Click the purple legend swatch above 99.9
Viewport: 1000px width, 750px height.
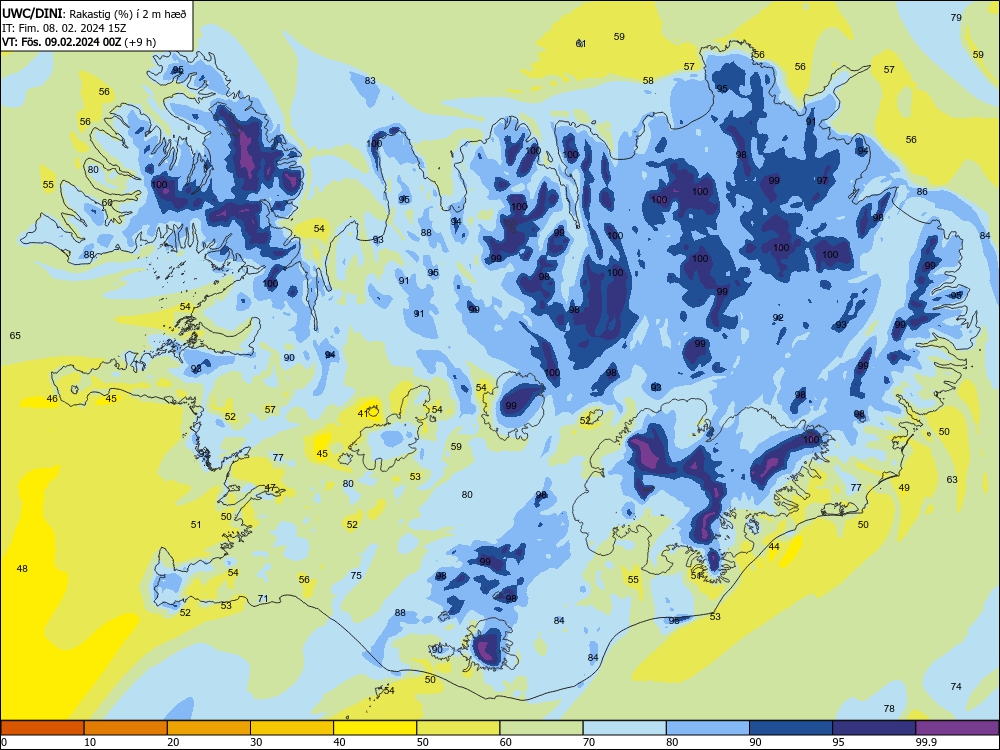(957, 728)
